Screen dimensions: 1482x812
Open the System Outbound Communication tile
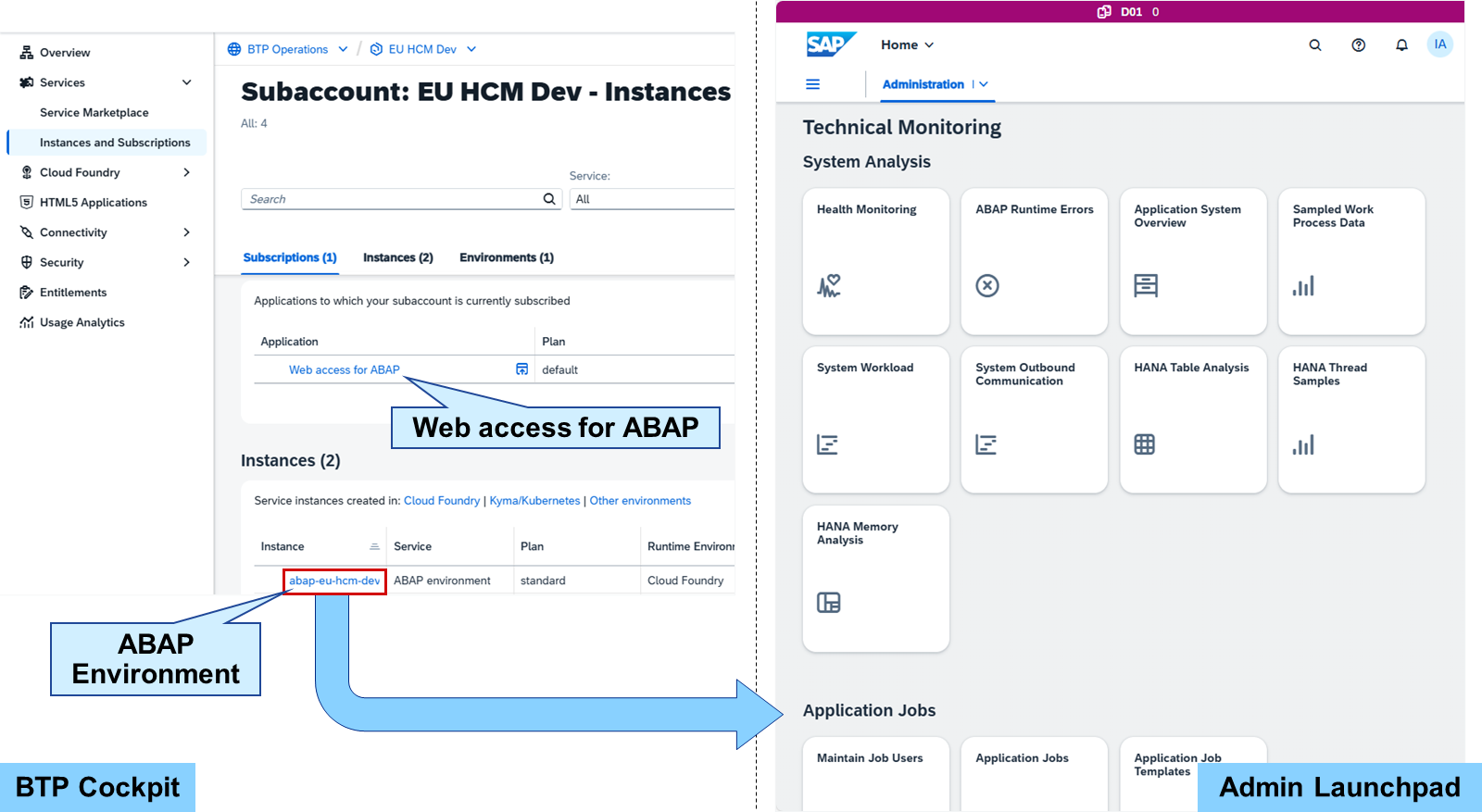1035,419
